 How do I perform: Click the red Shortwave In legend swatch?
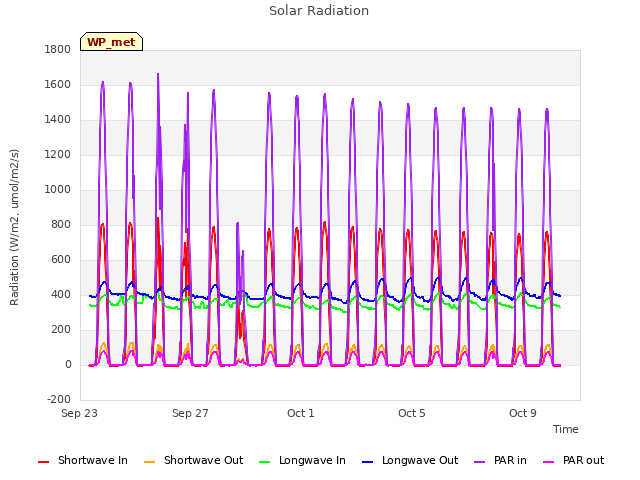click(43, 462)
